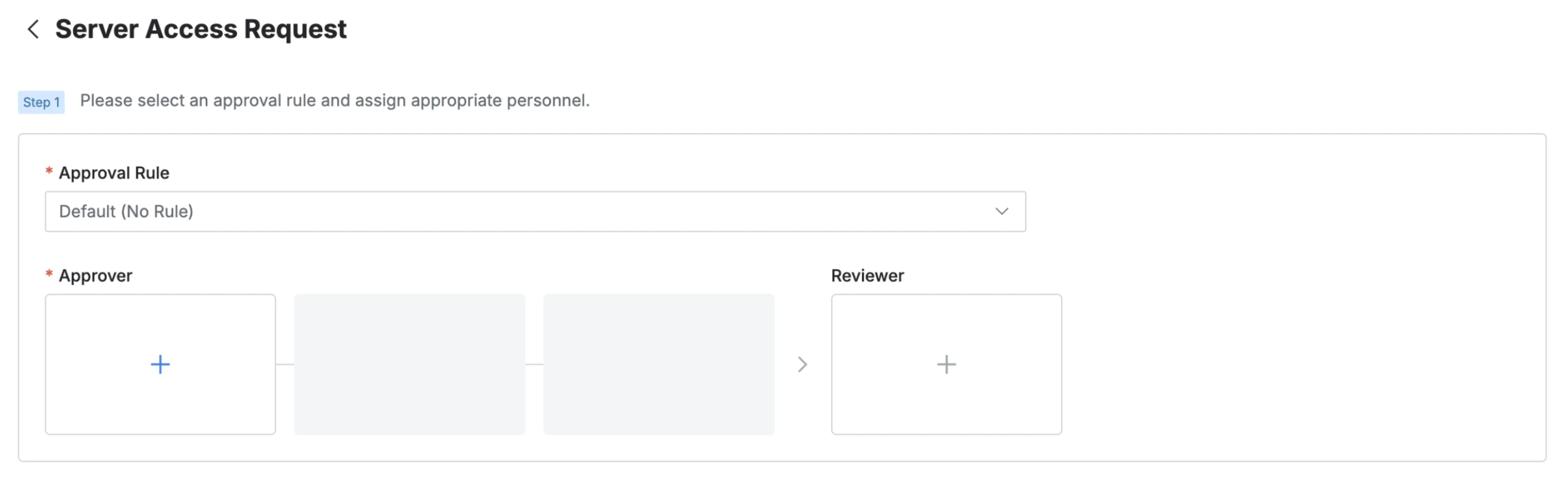Click the Approval Rule dropdown chevron

pyautogui.click(x=1001, y=211)
